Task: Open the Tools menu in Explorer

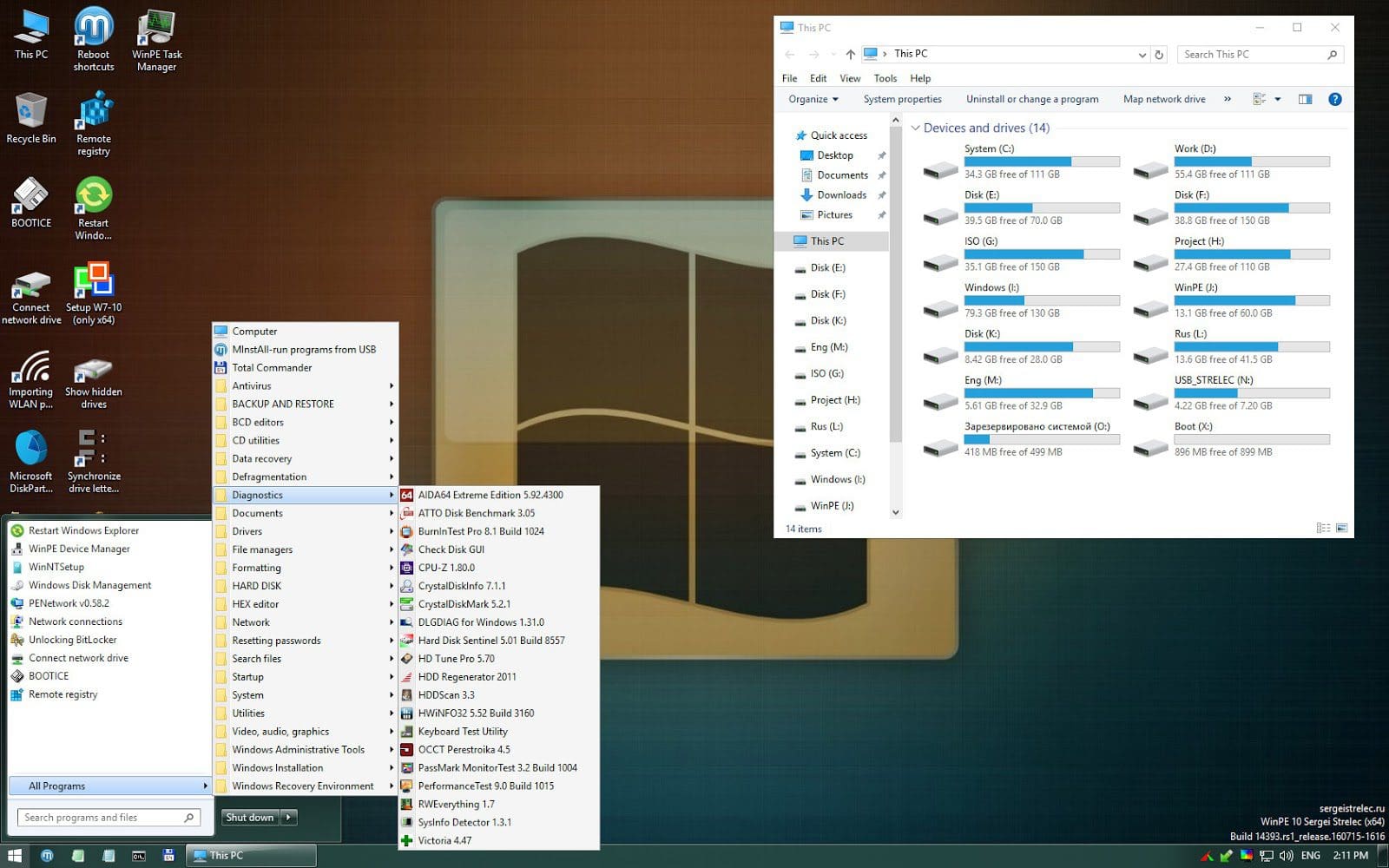Action: coord(885,78)
